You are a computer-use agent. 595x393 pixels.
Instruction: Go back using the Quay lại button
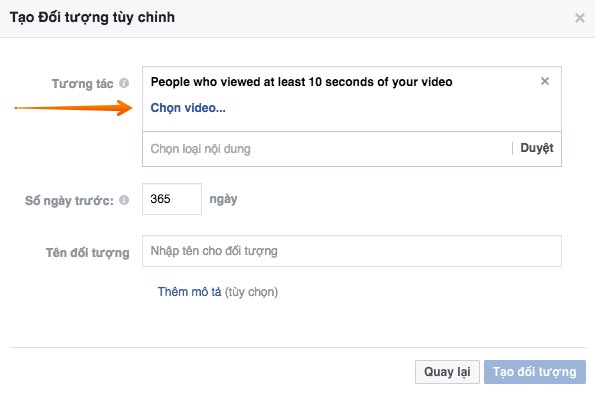(x=447, y=372)
